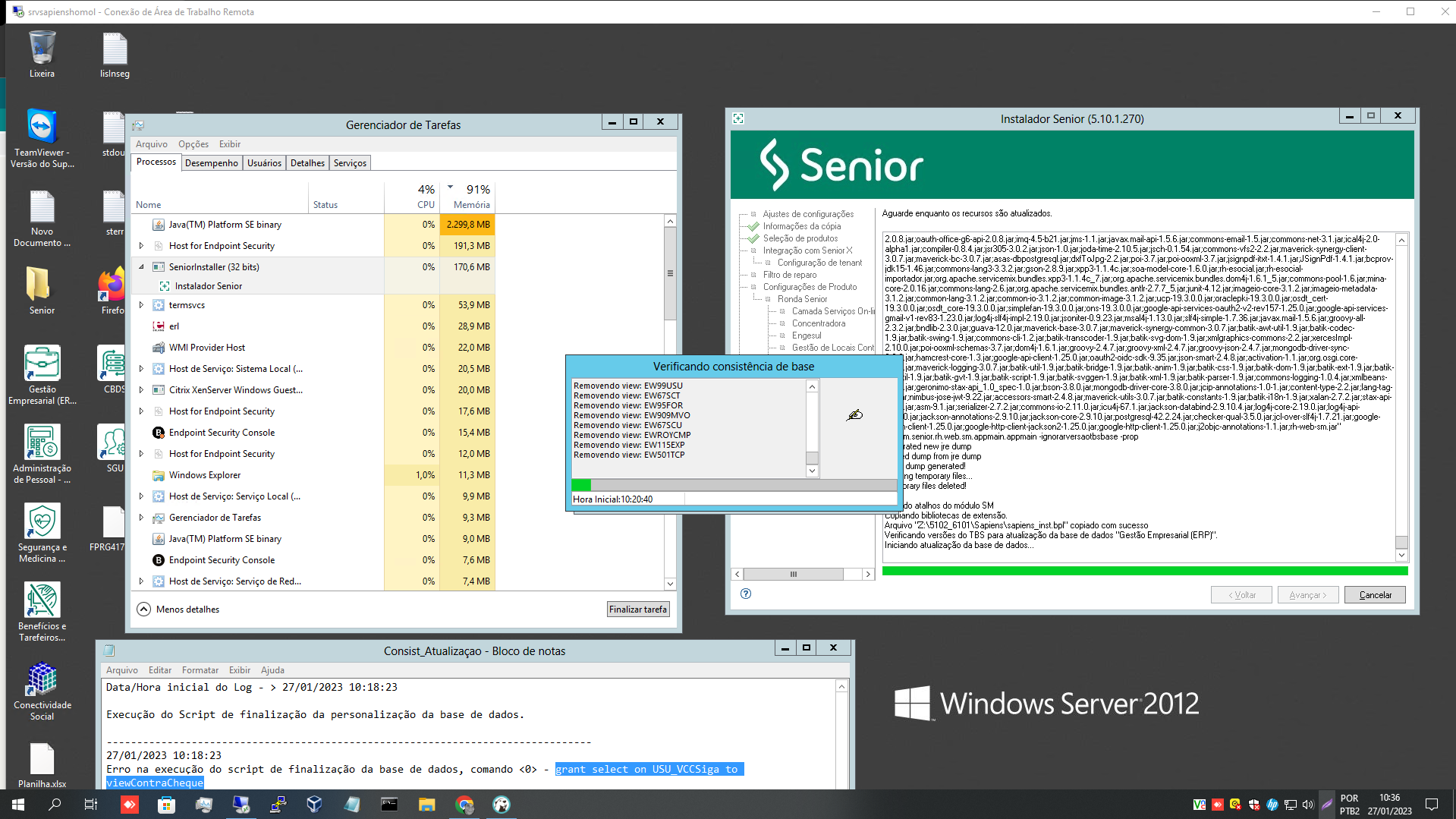This screenshot has height=819, width=1456.
Task: Open File Explorer from the taskbar
Action: pos(426,805)
